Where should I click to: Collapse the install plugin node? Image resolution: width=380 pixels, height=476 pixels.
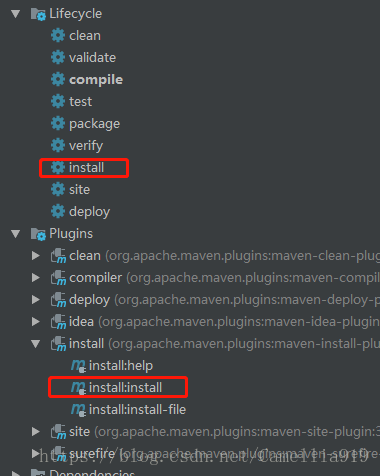(x=36, y=344)
